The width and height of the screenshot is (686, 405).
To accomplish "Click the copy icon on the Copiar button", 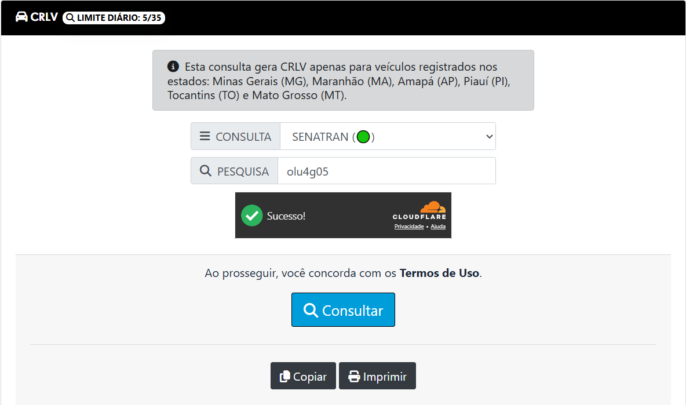I will point(285,376).
